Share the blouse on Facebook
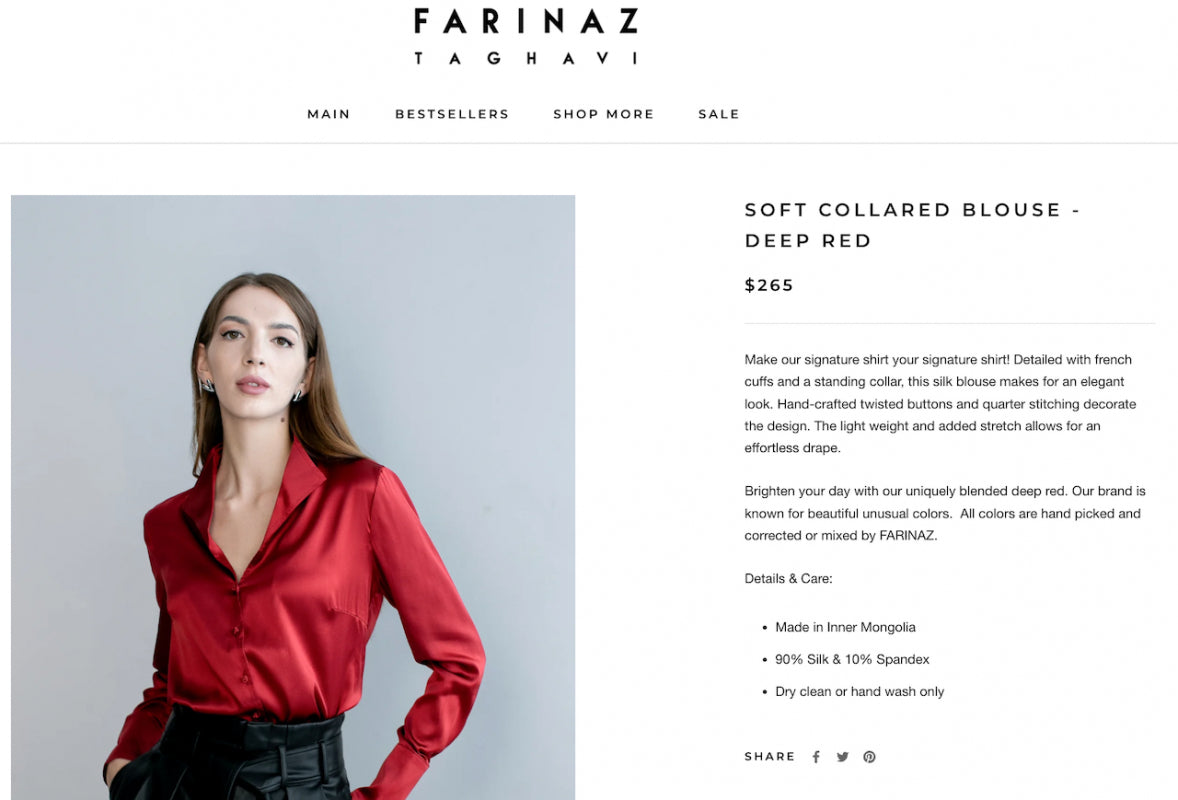 [x=816, y=757]
